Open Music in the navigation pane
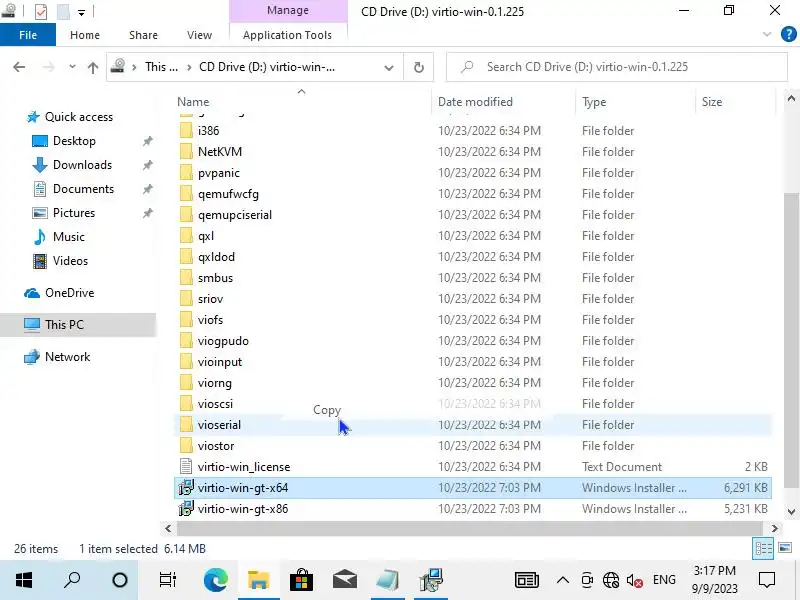This screenshot has height=600, width=800. [68, 237]
